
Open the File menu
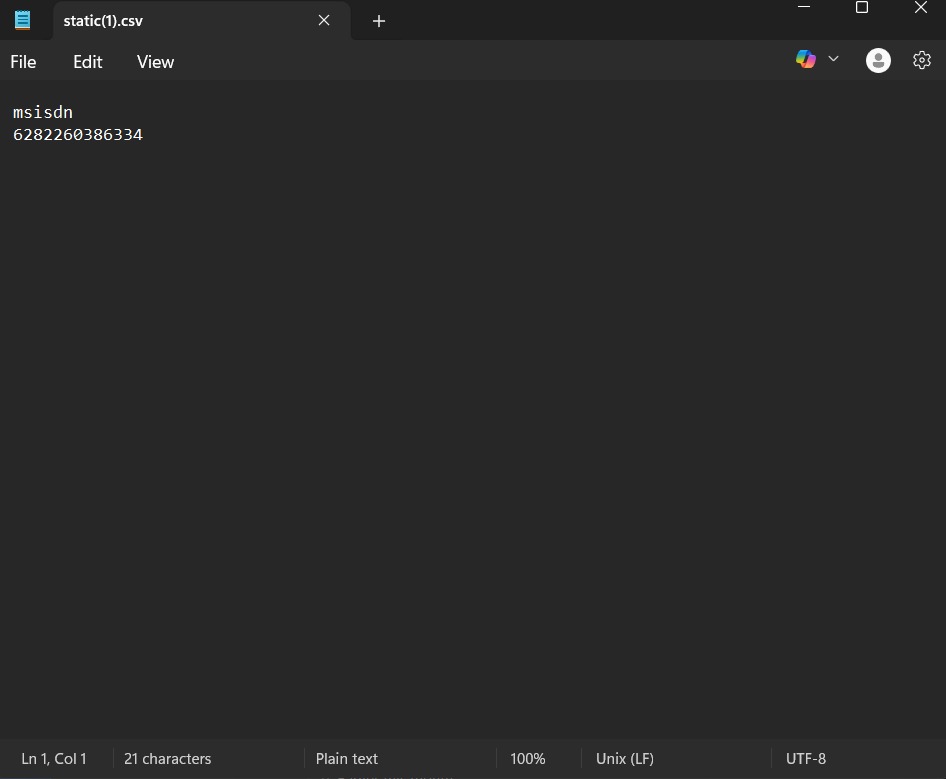(x=23, y=61)
